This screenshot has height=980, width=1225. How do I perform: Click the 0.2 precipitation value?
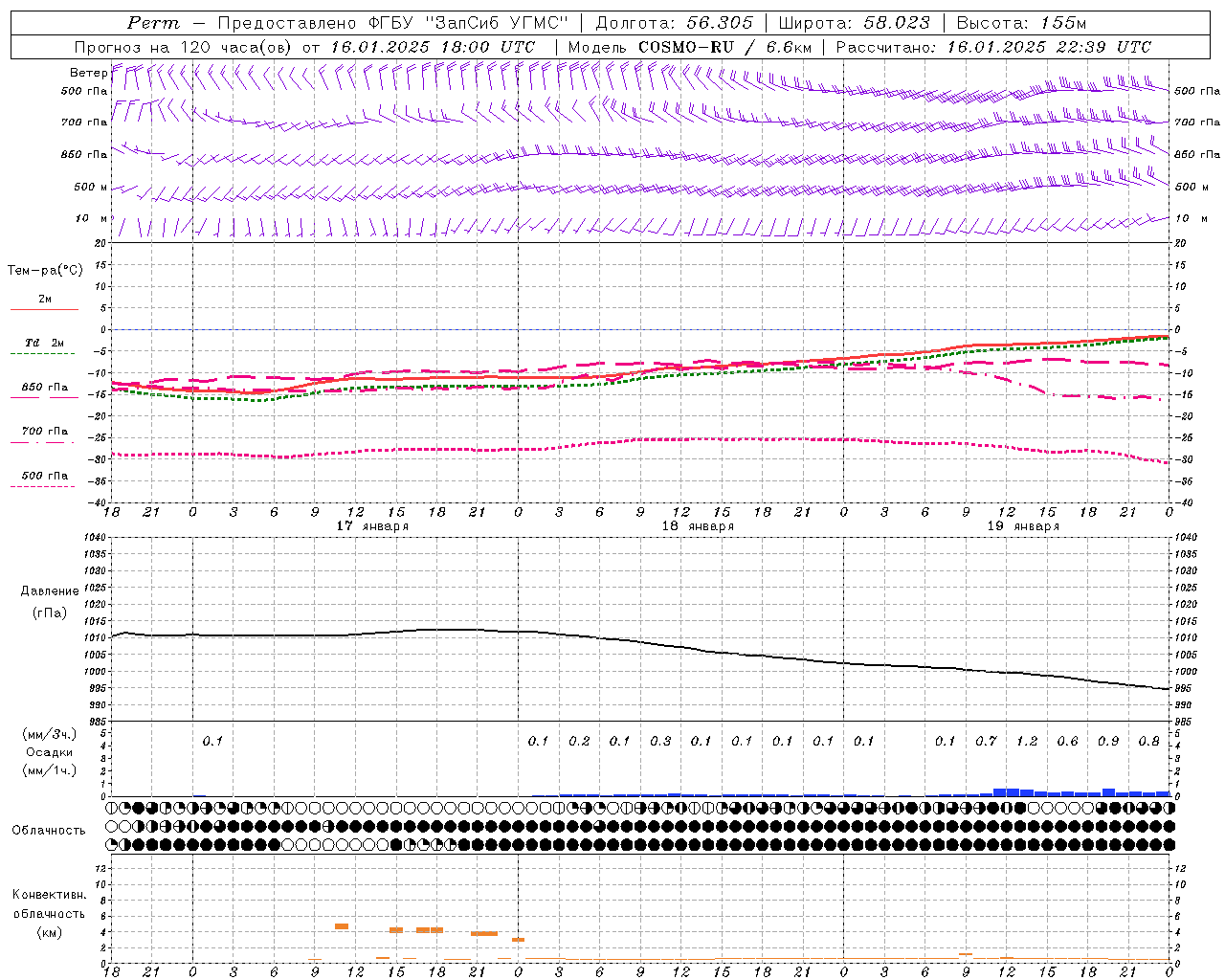579,741
